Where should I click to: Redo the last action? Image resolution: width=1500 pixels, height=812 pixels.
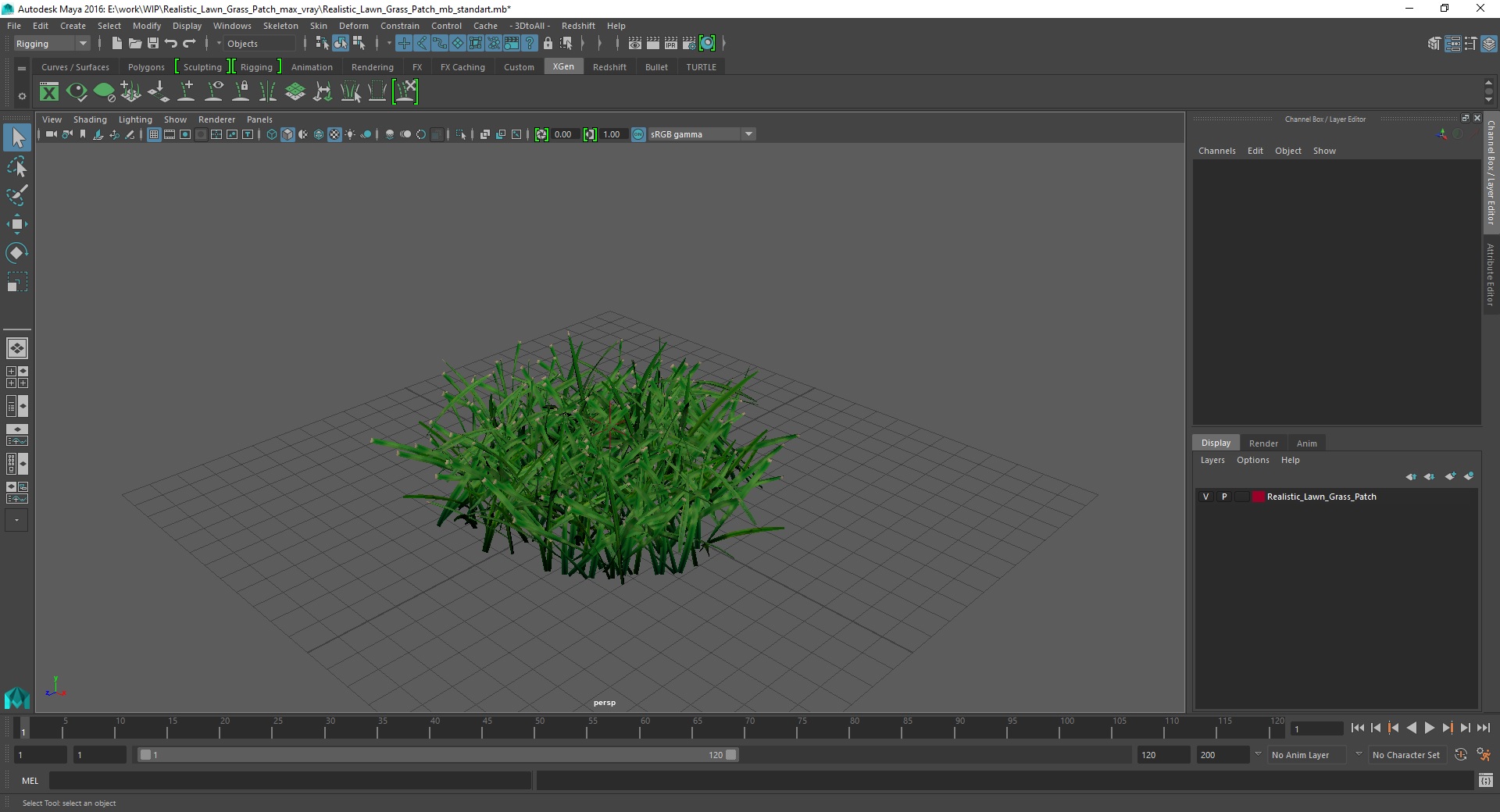pyautogui.click(x=189, y=44)
